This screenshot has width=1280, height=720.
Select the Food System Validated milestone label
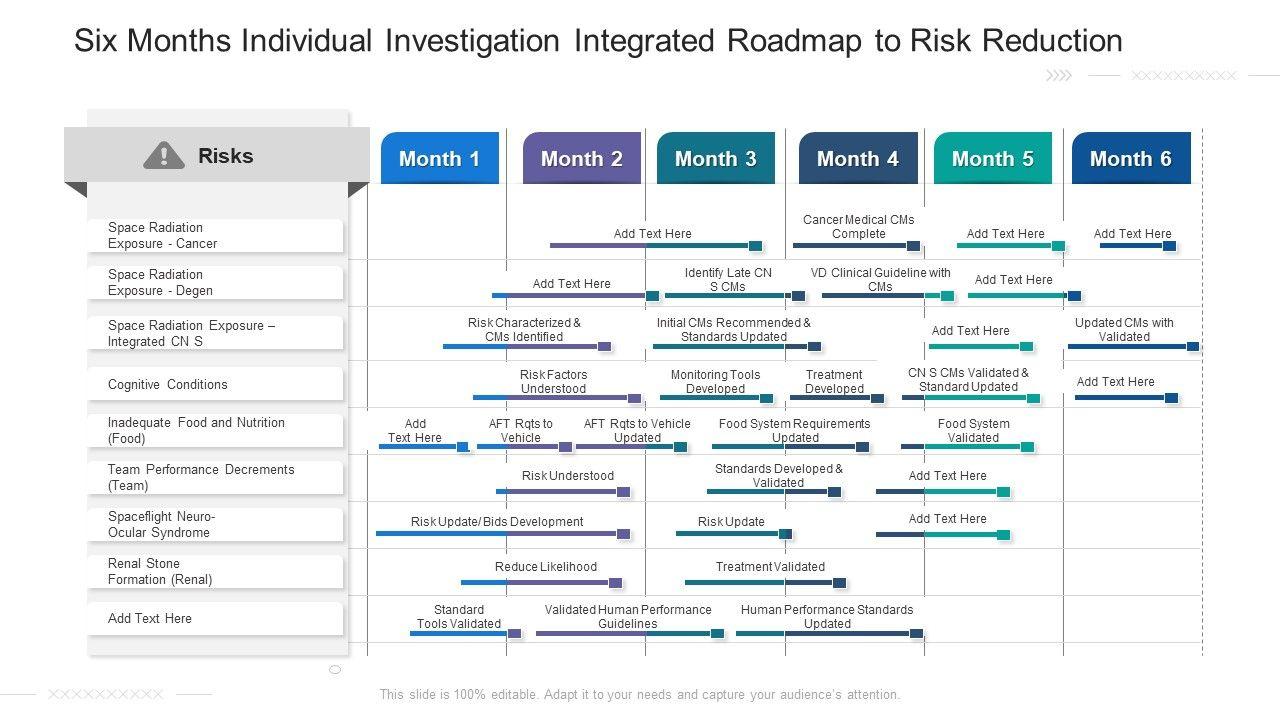click(x=973, y=430)
